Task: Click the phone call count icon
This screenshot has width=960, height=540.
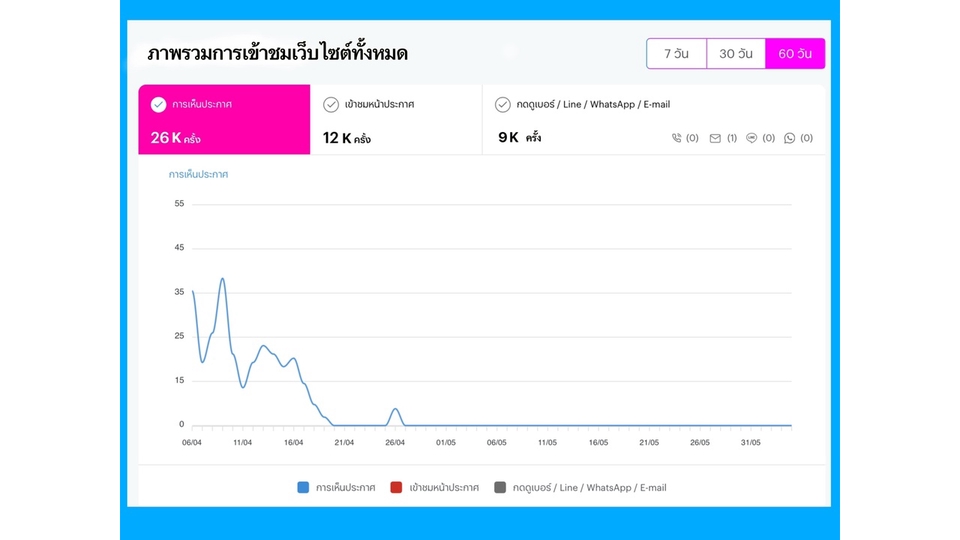Action: click(677, 139)
